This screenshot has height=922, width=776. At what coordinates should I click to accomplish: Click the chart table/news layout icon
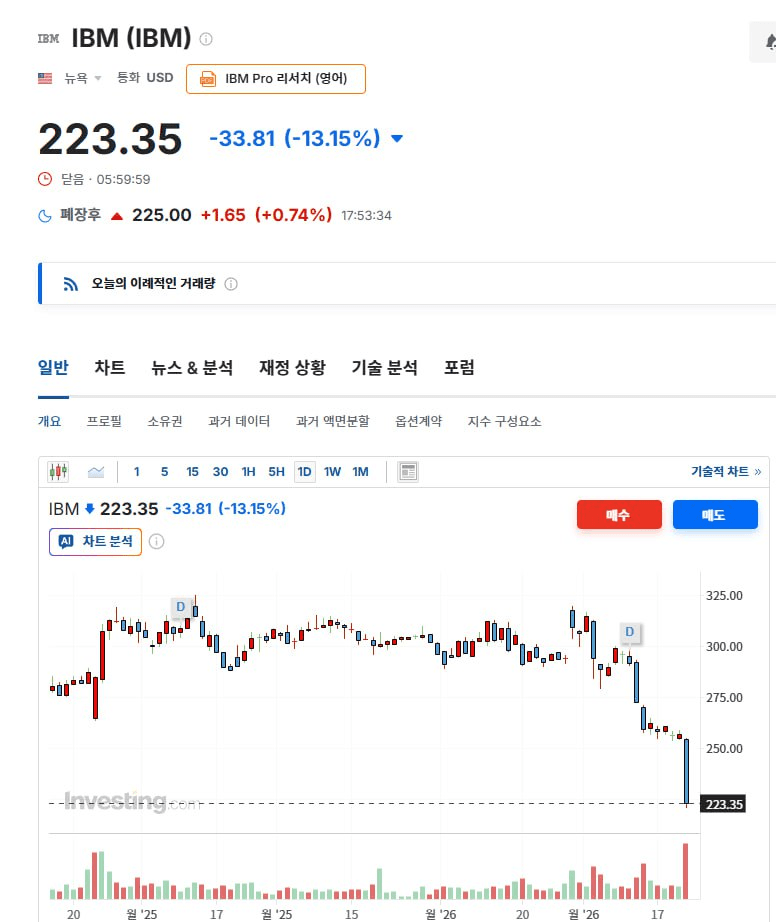tap(407, 472)
